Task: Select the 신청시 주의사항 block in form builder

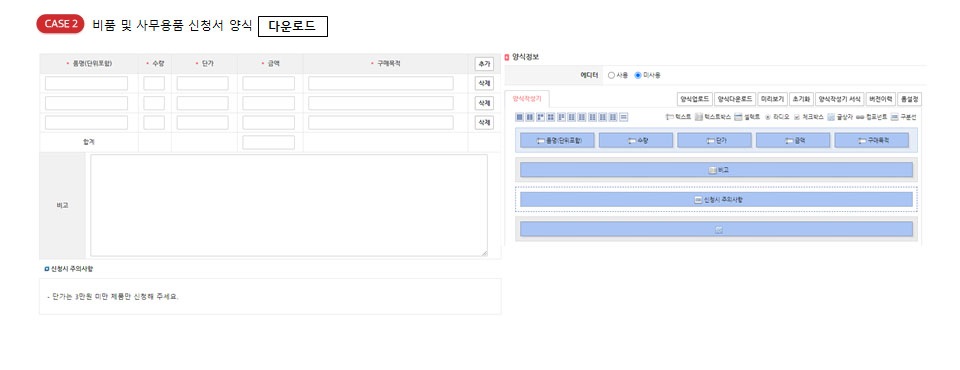Action: [716, 199]
